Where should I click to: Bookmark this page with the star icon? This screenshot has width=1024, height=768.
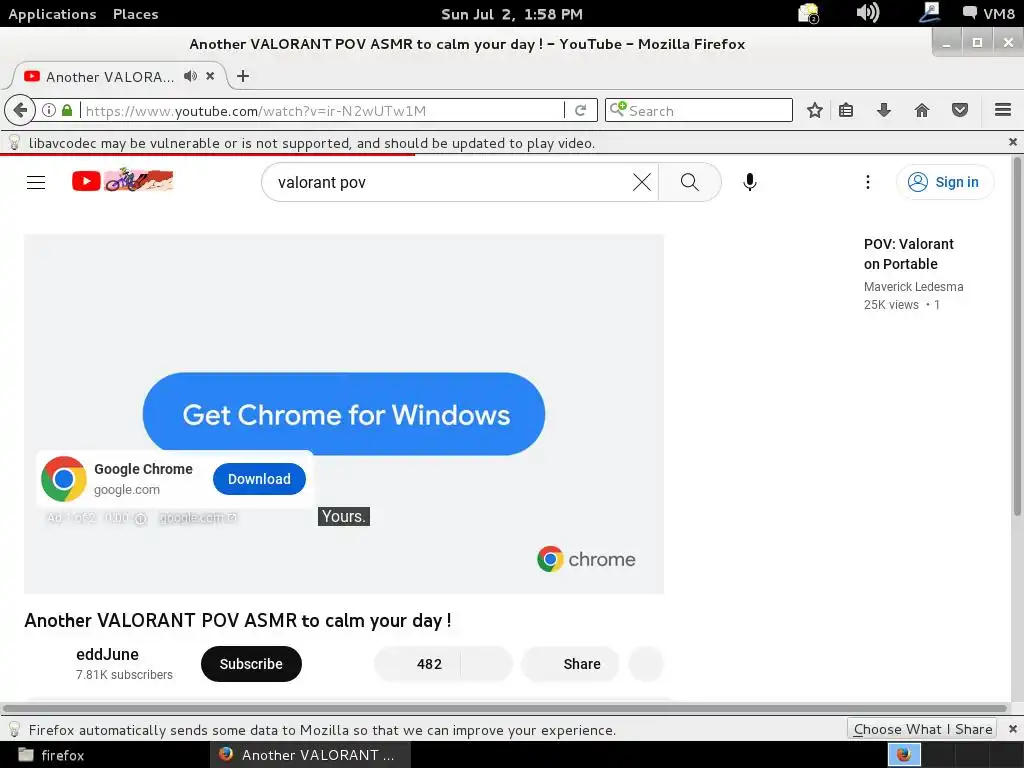814,110
